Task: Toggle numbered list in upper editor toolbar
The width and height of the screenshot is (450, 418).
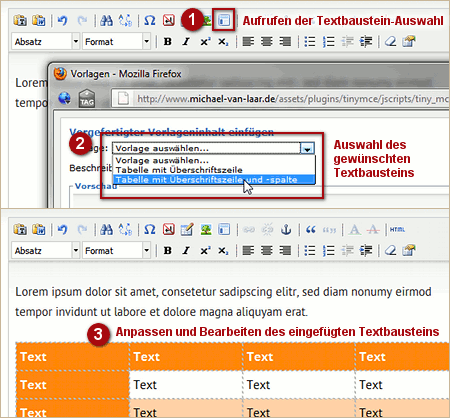Action: click(x=328, y=42)
